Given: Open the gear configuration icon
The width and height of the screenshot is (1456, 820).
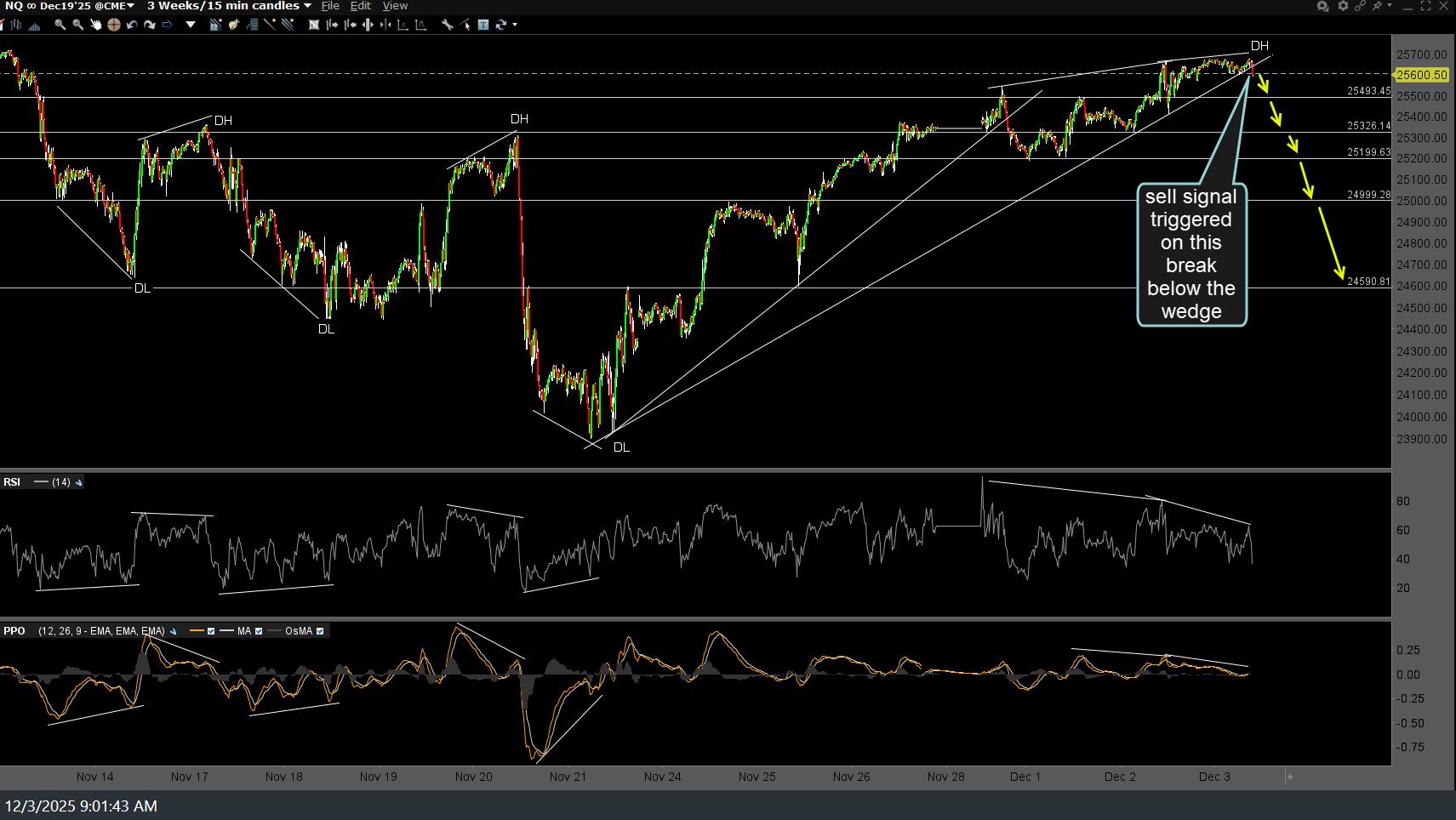Looking at the screenshot, I should pyautogui.click(x=1342, y=6).
